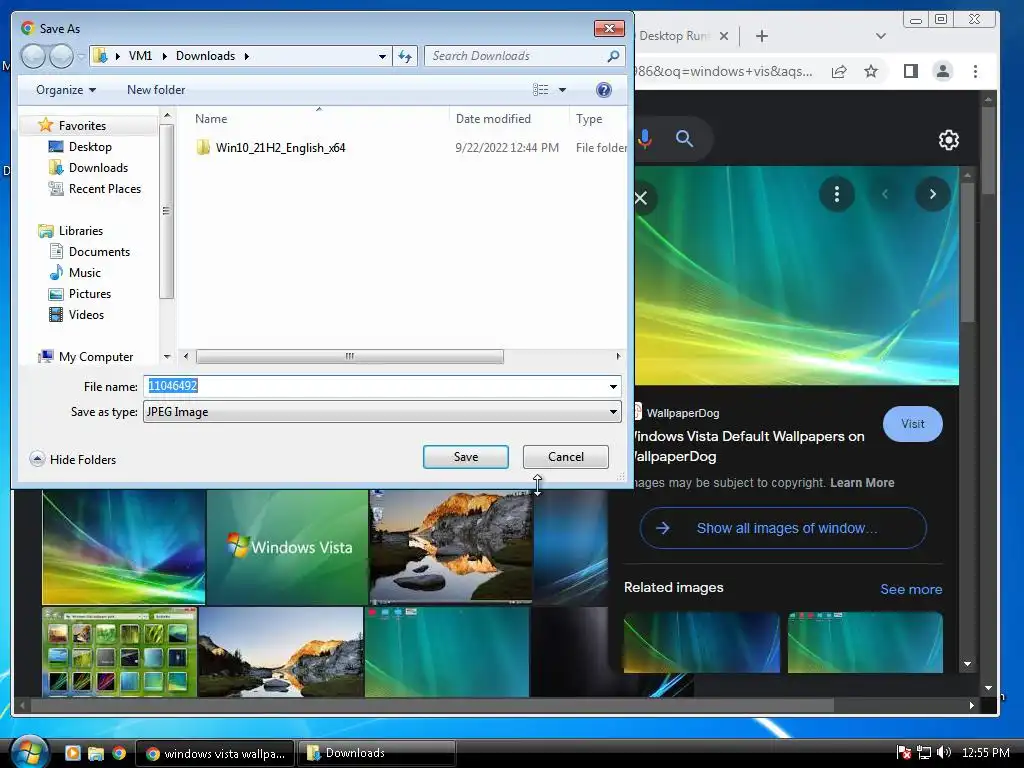Open the mountain lake desktop thumbnail
Viewport: 1024px width, 768px height.
pos(451,547)
